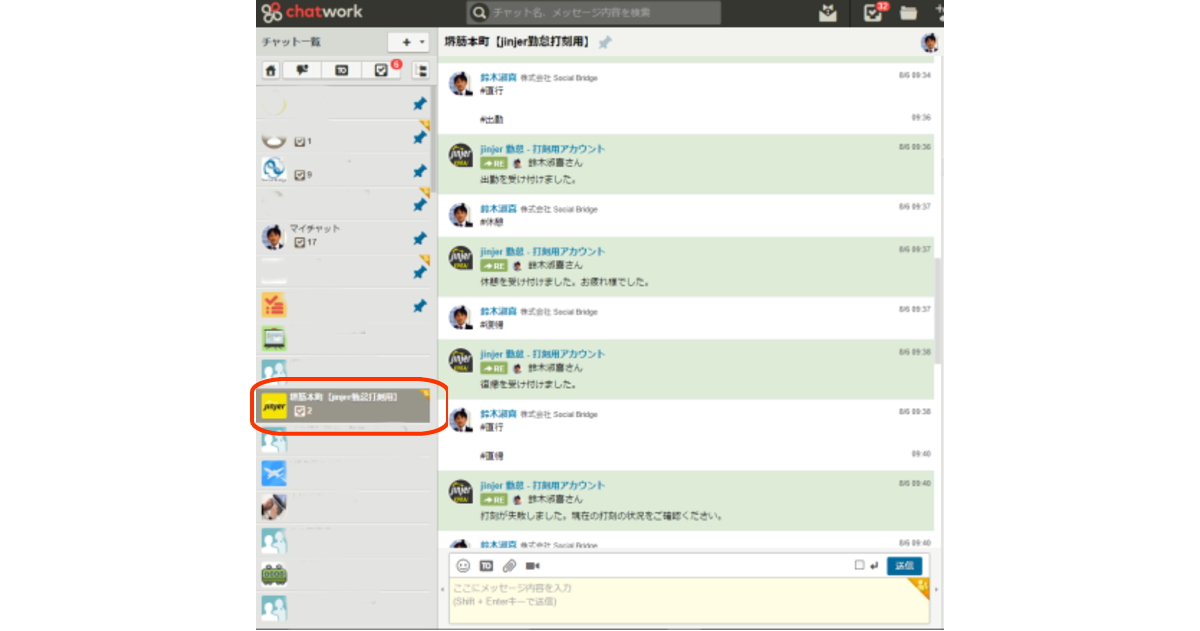Focus the chat and message search field

[594, 13]
